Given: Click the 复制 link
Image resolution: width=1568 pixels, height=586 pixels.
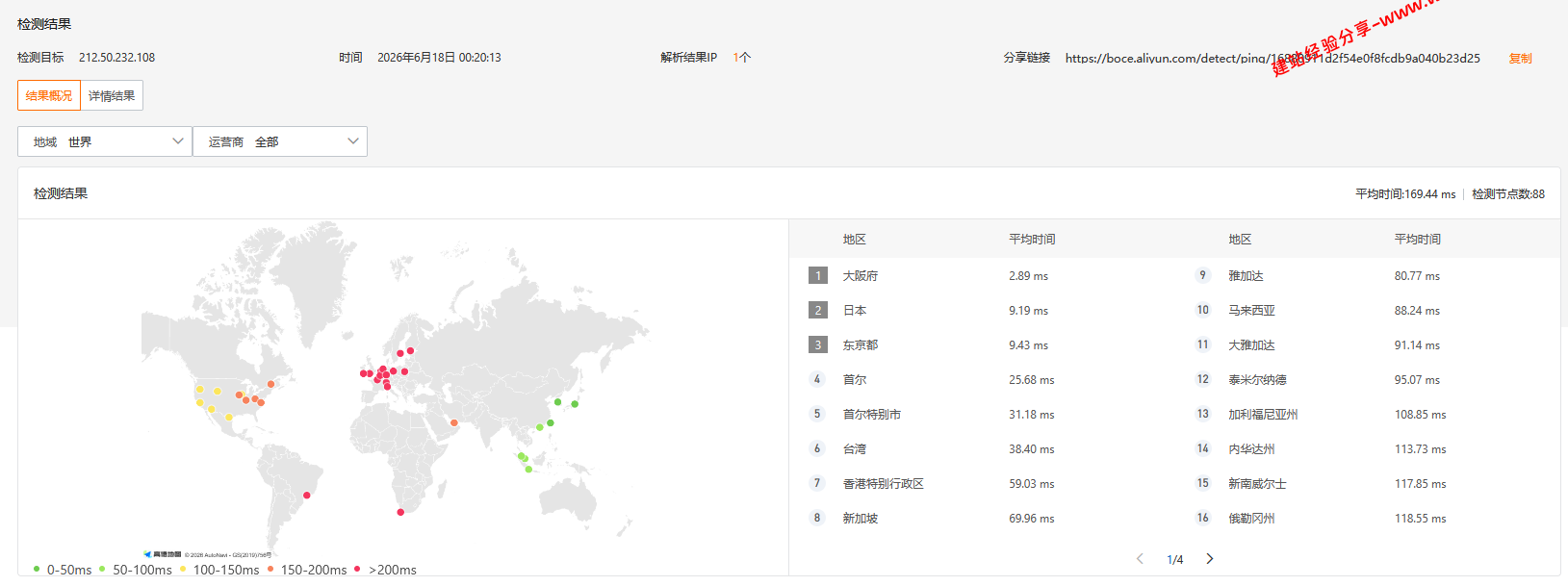Looking at the screenshot, I should click(x=1520, y=59).
